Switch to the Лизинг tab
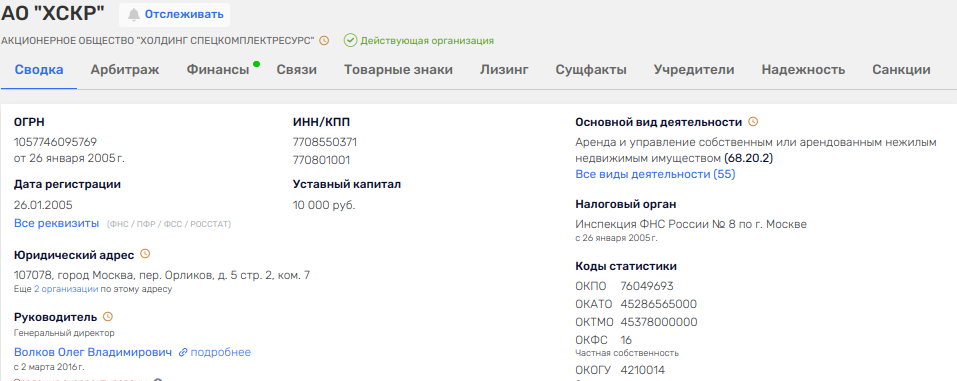 pos(504,70)
